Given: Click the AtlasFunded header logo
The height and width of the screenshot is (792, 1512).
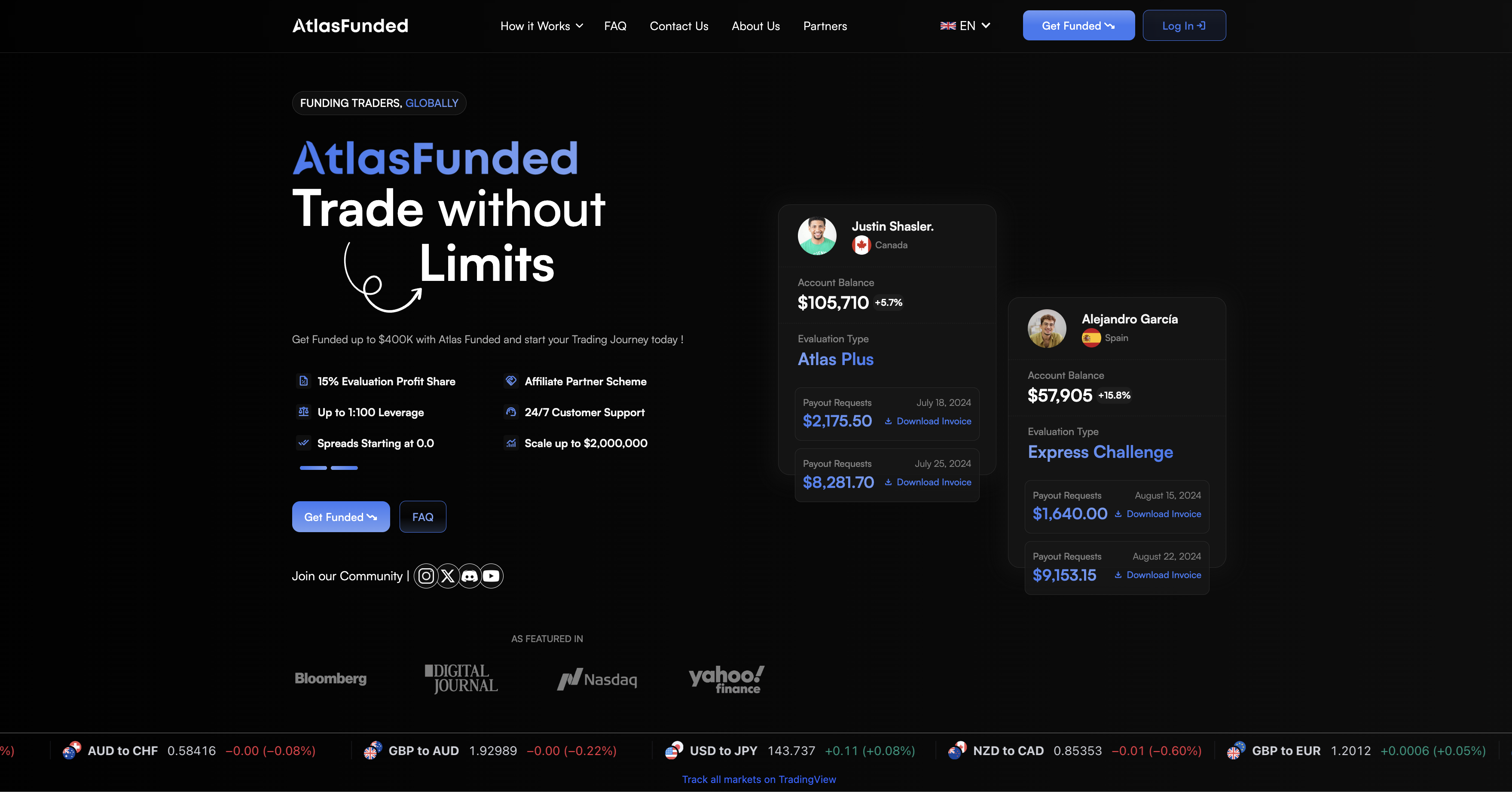Looking at the screenshot, I should 351,26.
